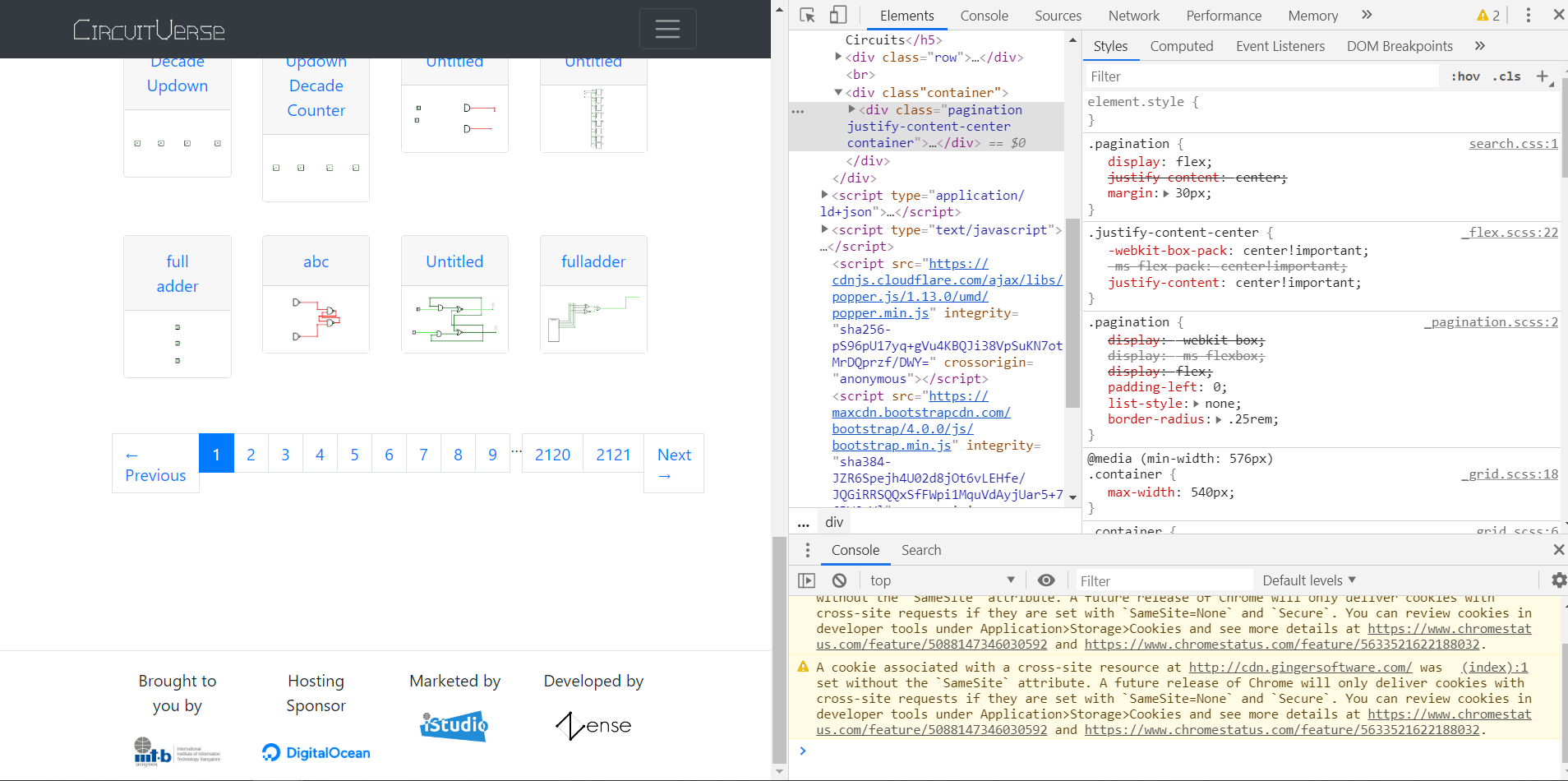The image size is (1568, 781).
Task: Toggle the device toolbar icon
Action: 837,15
